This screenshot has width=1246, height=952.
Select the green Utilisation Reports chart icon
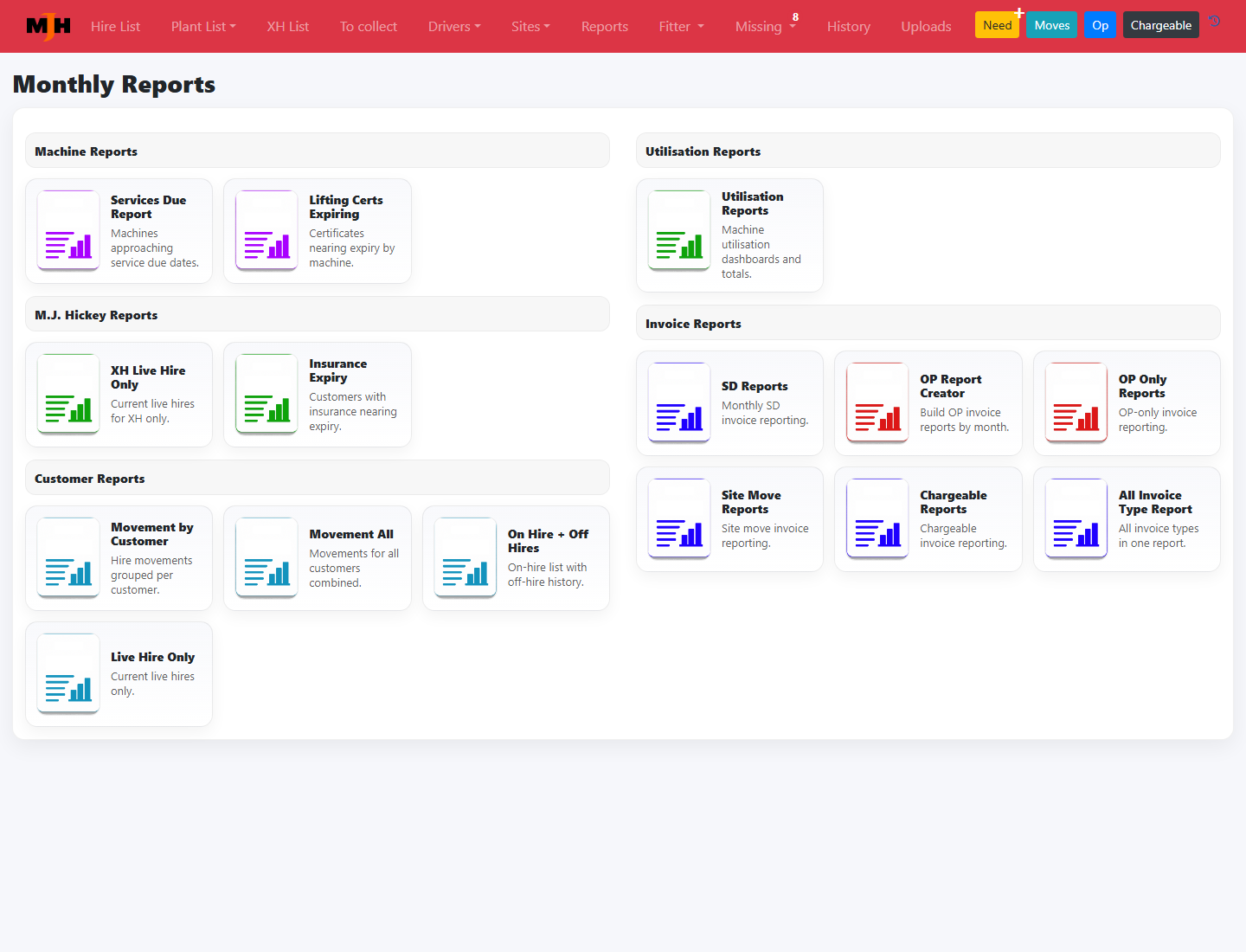(x=679, y=231)
